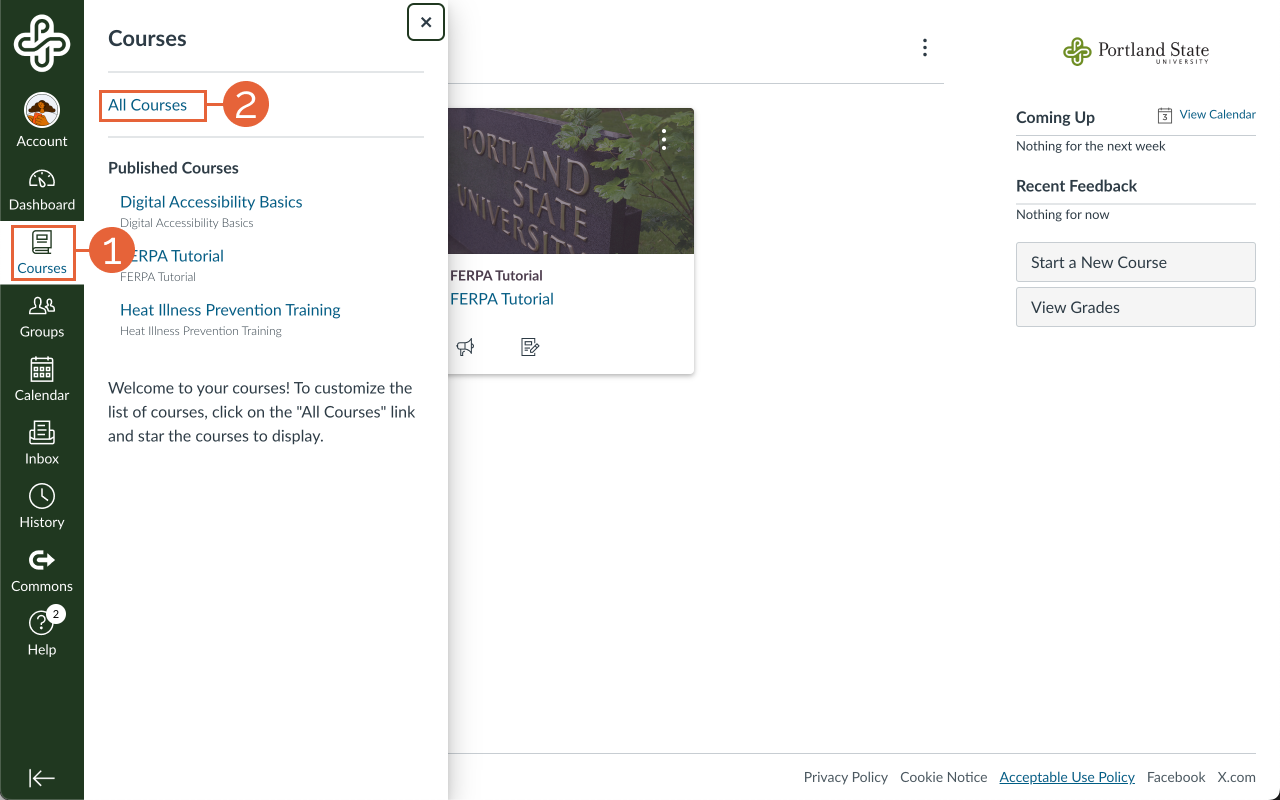Open the Groups navigation item

42,317
